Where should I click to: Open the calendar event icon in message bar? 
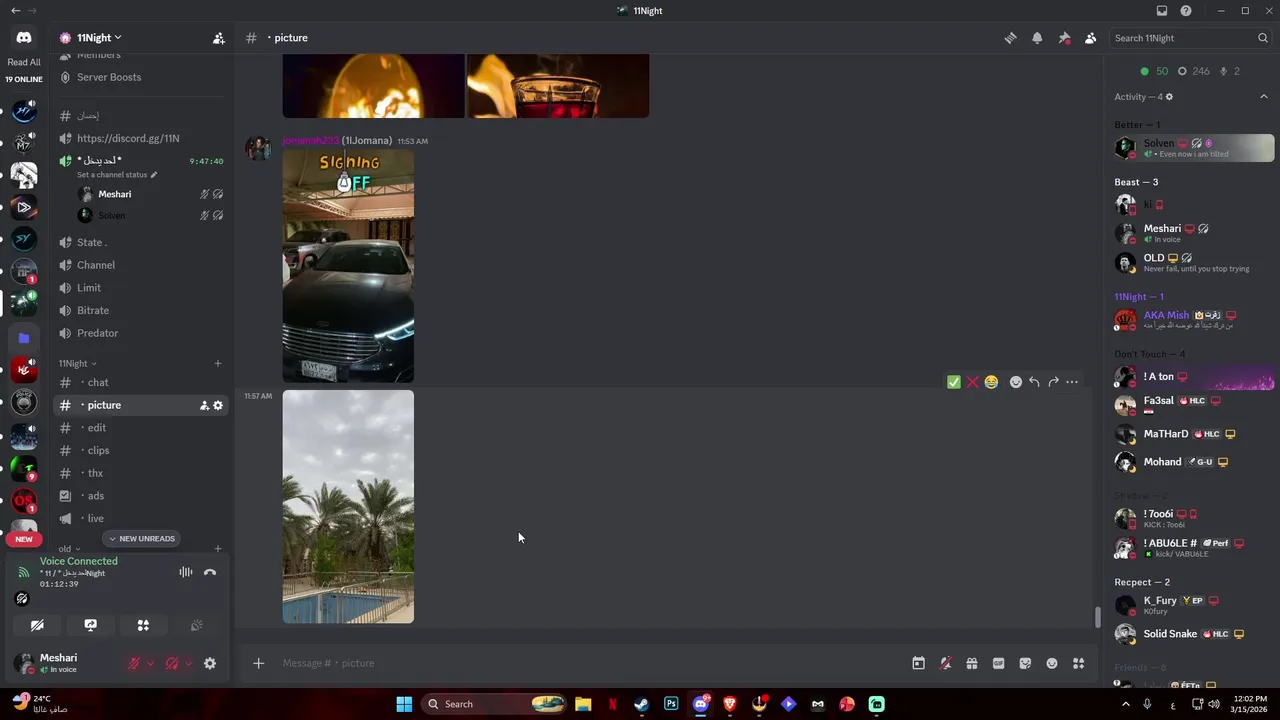pos(918,663)
